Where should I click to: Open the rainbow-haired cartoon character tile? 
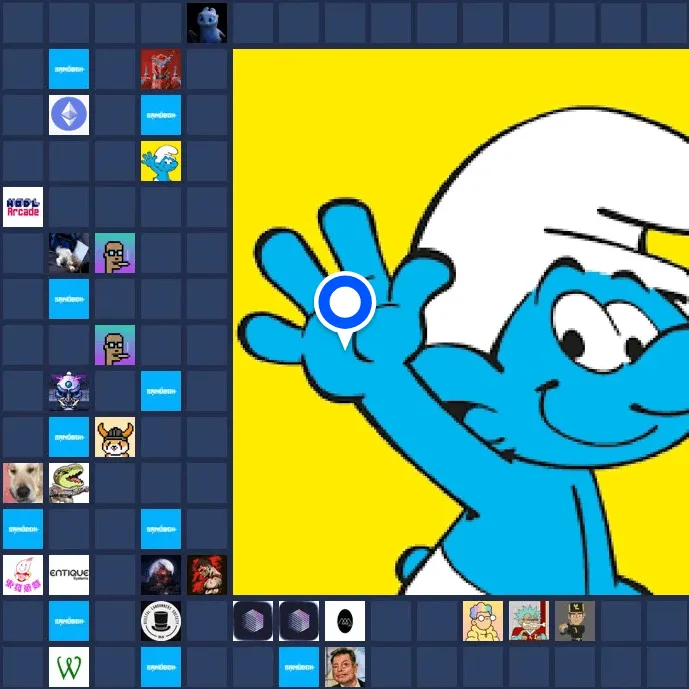pyautogui.click(x=483, y=620)
